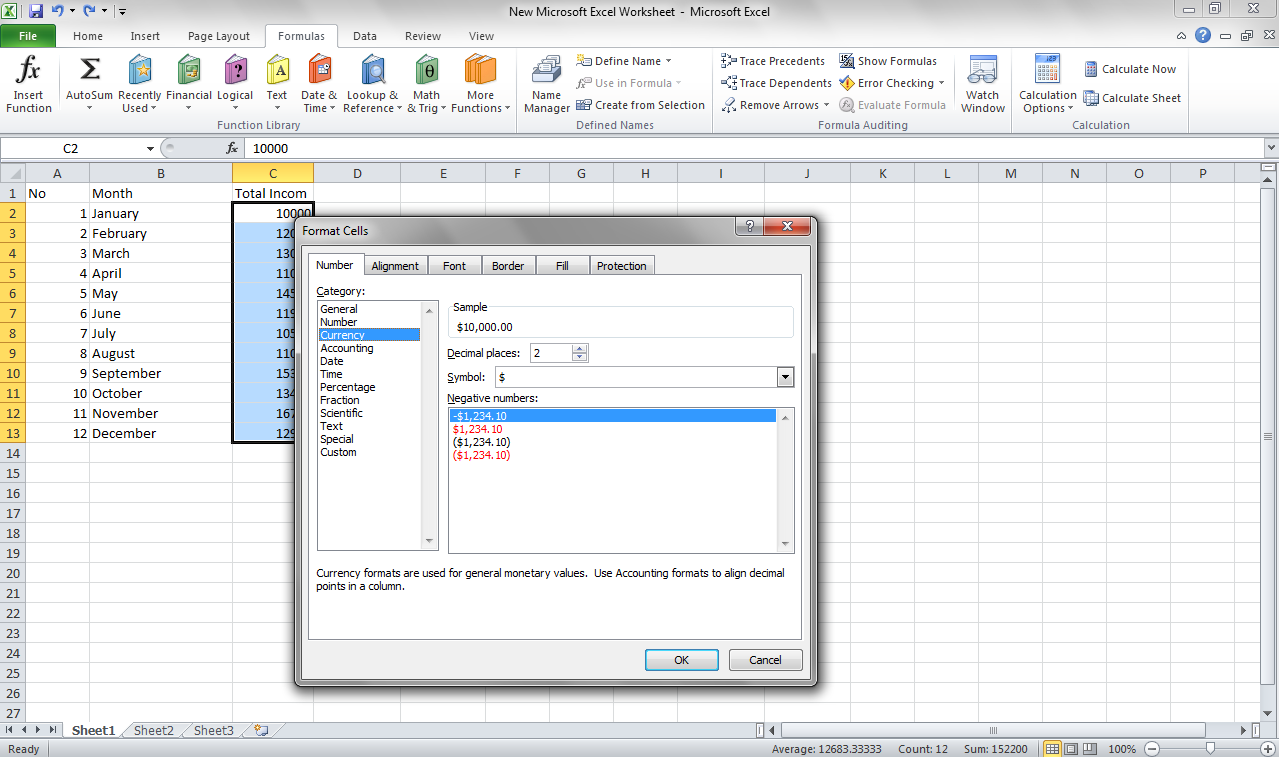
Task: Click Trace Precedents in Formula Auditing
Action: point(773,60)
